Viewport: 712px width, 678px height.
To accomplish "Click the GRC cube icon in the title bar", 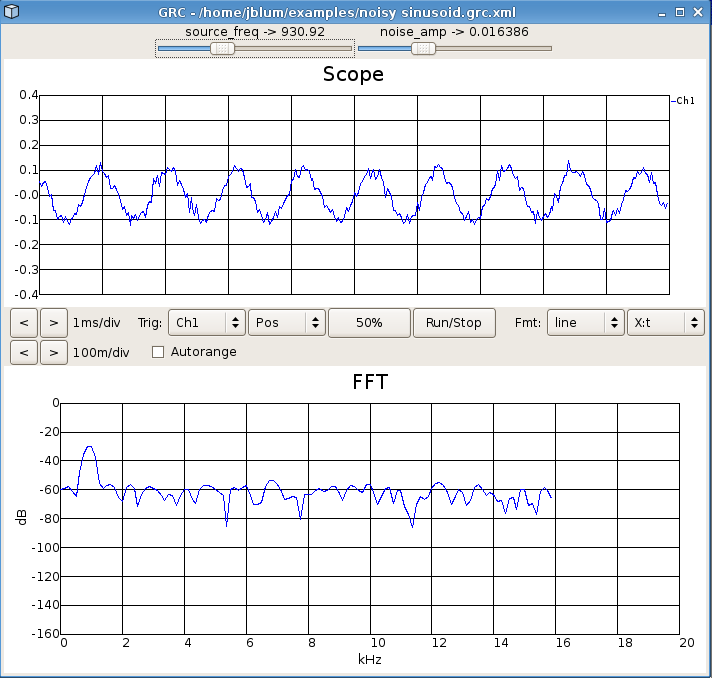I will tap(11, 11).
